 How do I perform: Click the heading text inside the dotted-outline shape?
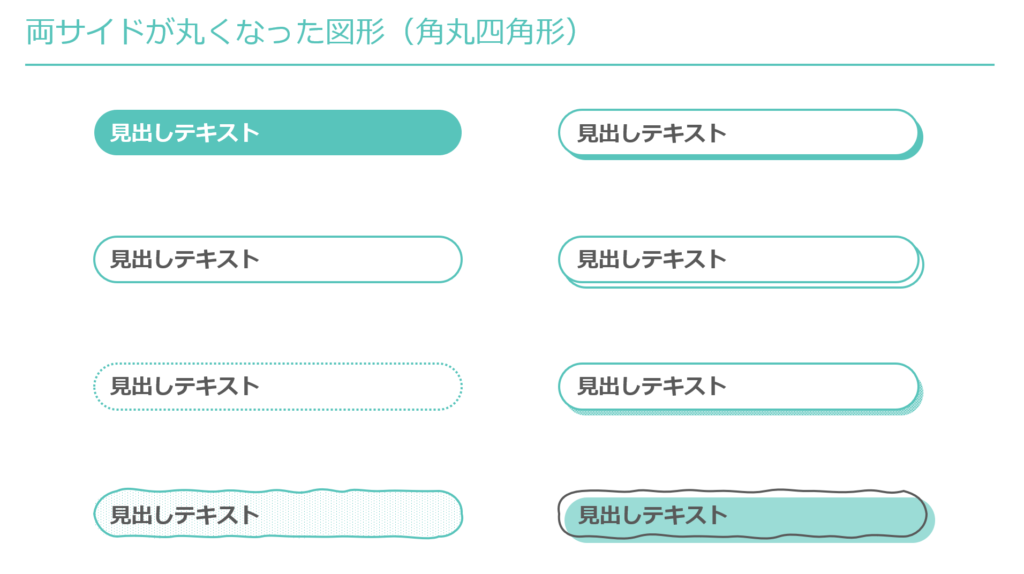184,387
